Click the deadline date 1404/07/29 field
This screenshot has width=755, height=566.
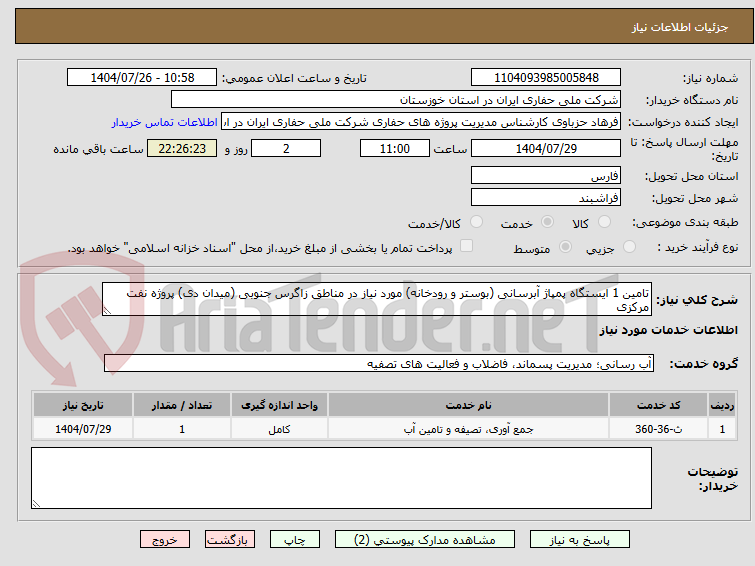[546, 148]
